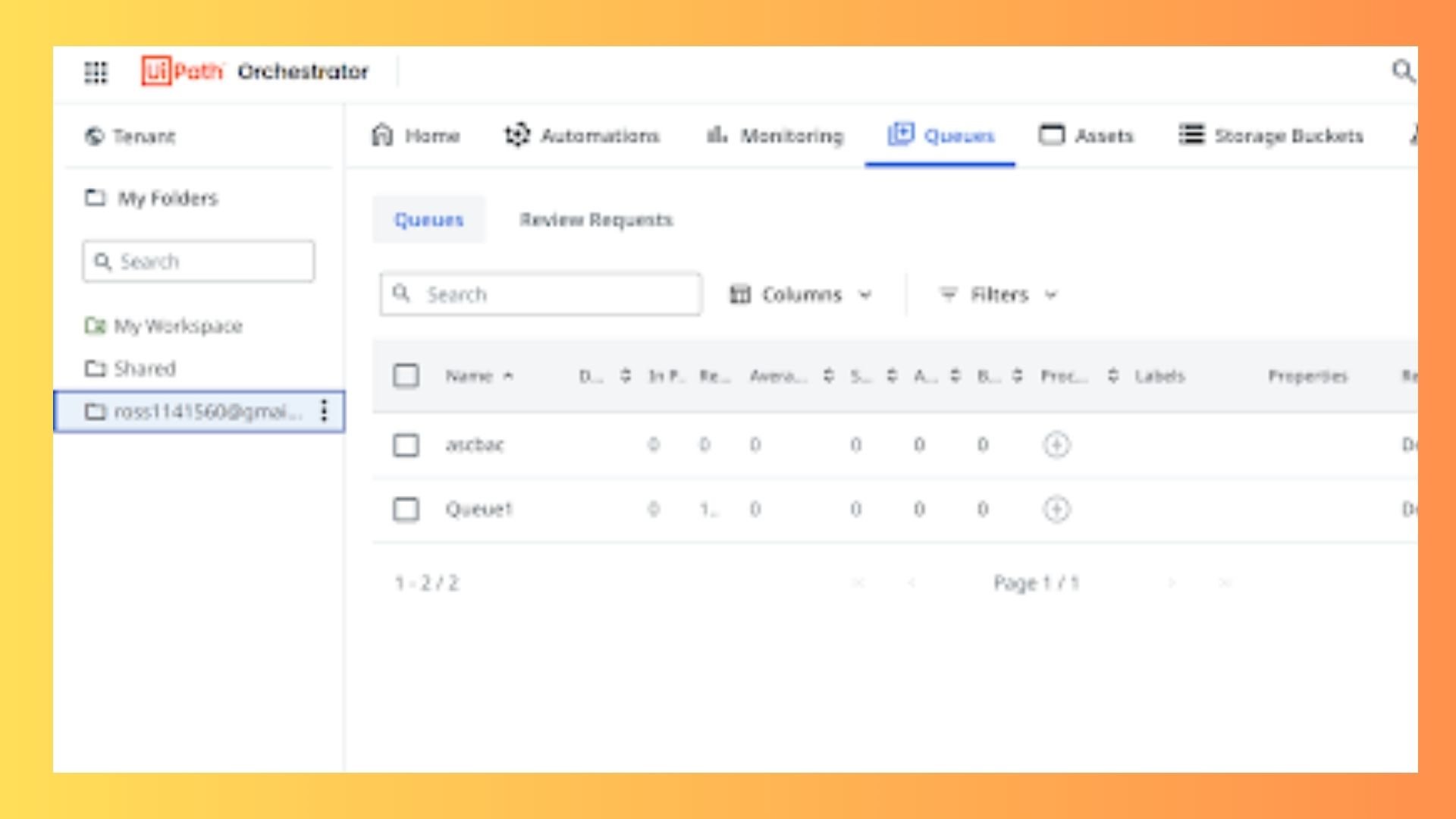Toggle checkbox for asctac row
Viewport: 1456px width, 819px height.
click(406, 444)
